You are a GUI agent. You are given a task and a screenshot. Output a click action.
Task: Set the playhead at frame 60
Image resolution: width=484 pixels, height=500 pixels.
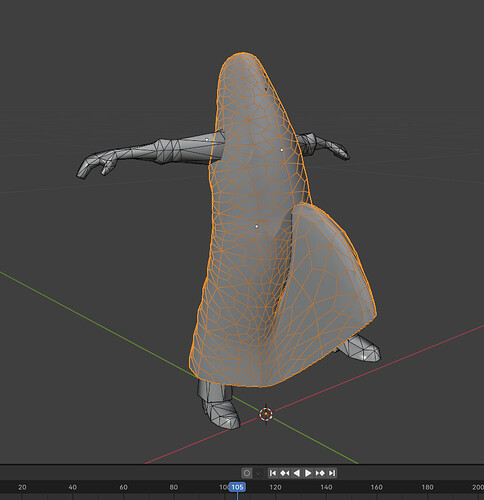pos(123,487)
